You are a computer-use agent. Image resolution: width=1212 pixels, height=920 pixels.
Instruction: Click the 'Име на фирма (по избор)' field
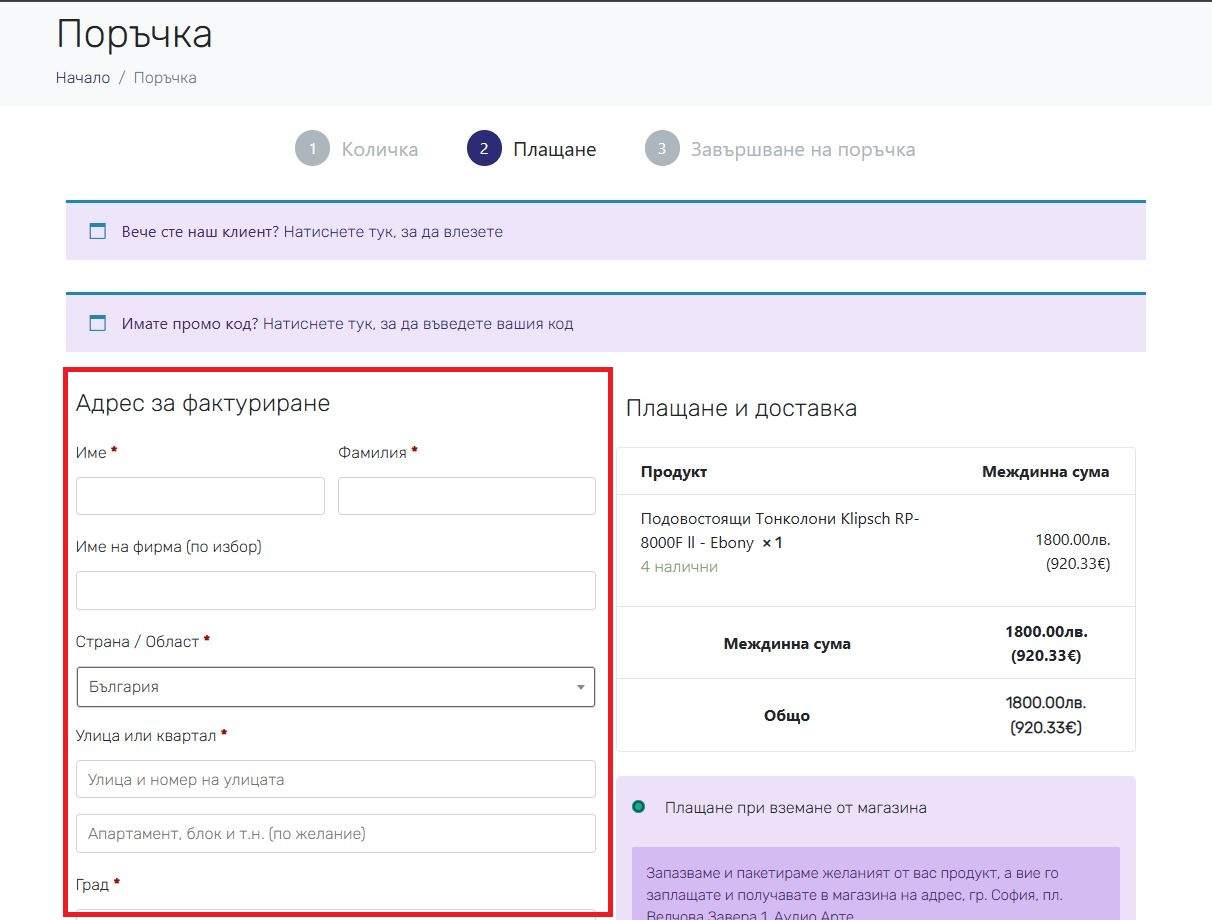(336, 590)
